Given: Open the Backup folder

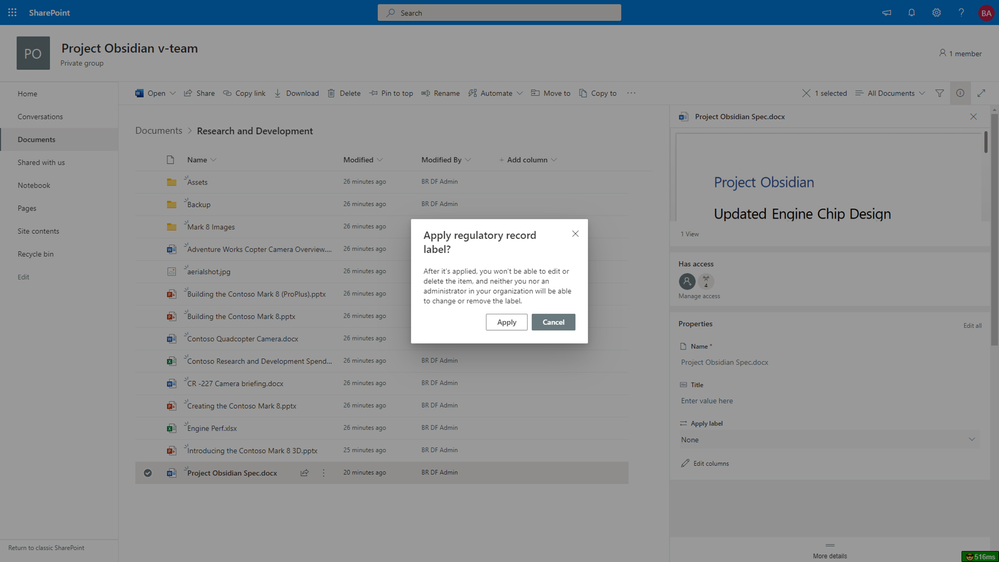Looking at the screenshot, I should (x=199, y=205).
